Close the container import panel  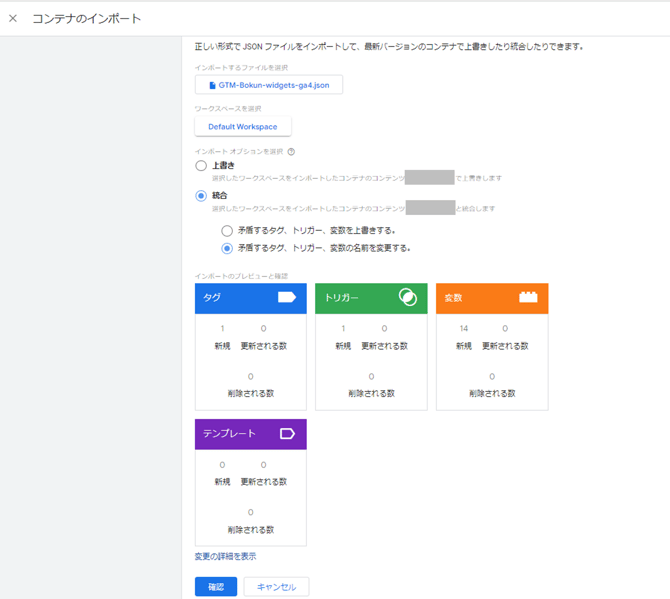tap(13, 18)
